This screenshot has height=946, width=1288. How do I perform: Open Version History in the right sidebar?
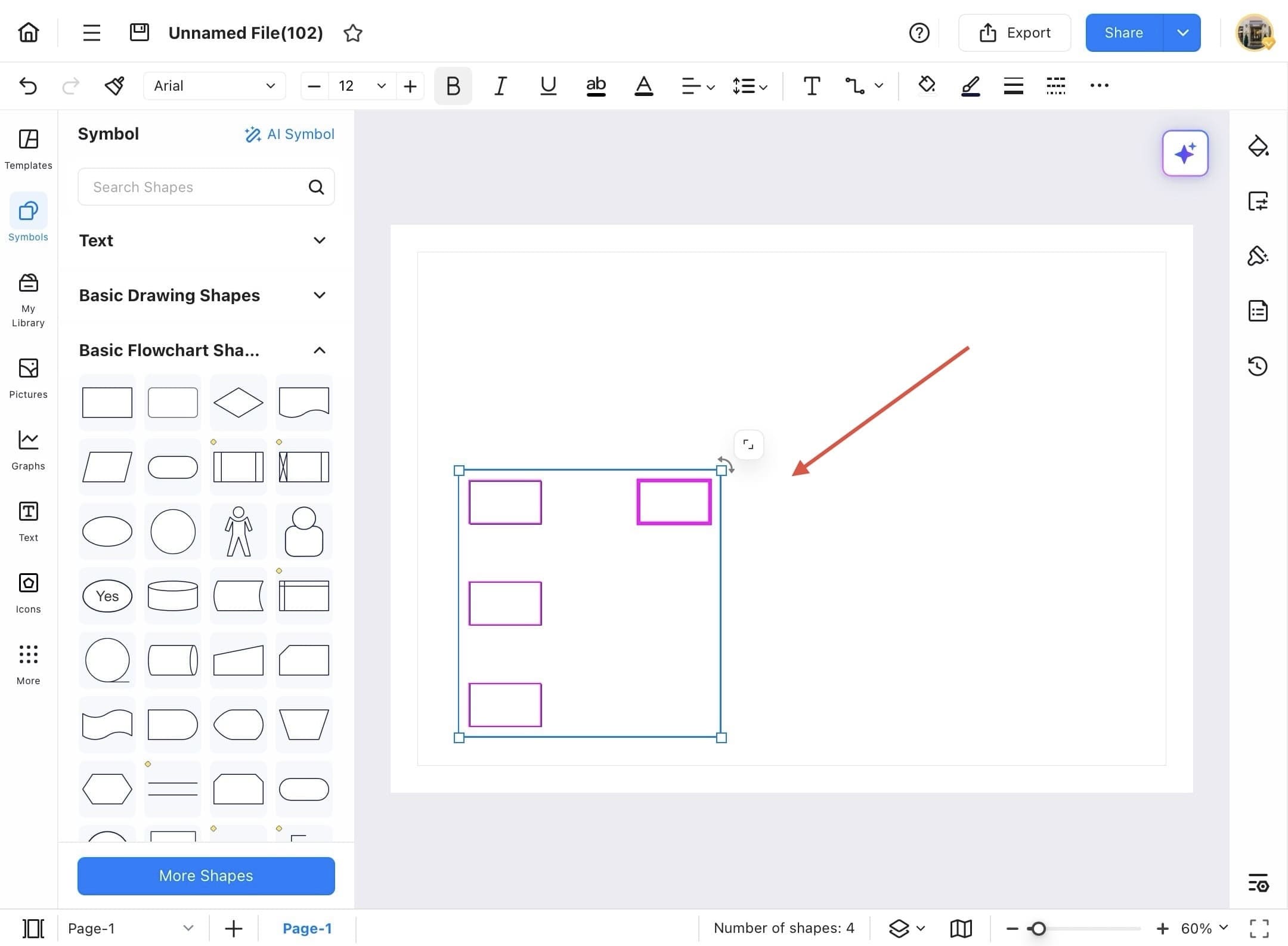pyautogui.click(x=1258, y=366)
